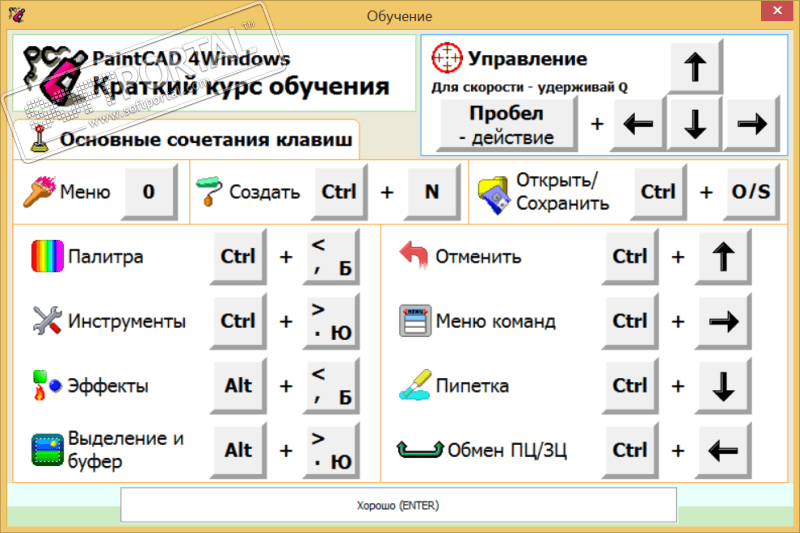Click the Меню команд window icon
The height and width of the screenshot is (533, 800).
click(415, 321)
